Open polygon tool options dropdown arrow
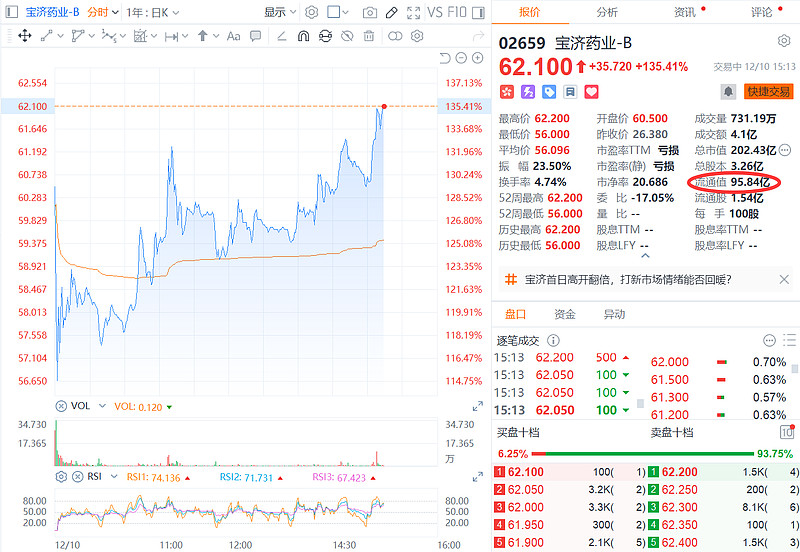Viewport: 800px width, 552px height. (91, 36)
